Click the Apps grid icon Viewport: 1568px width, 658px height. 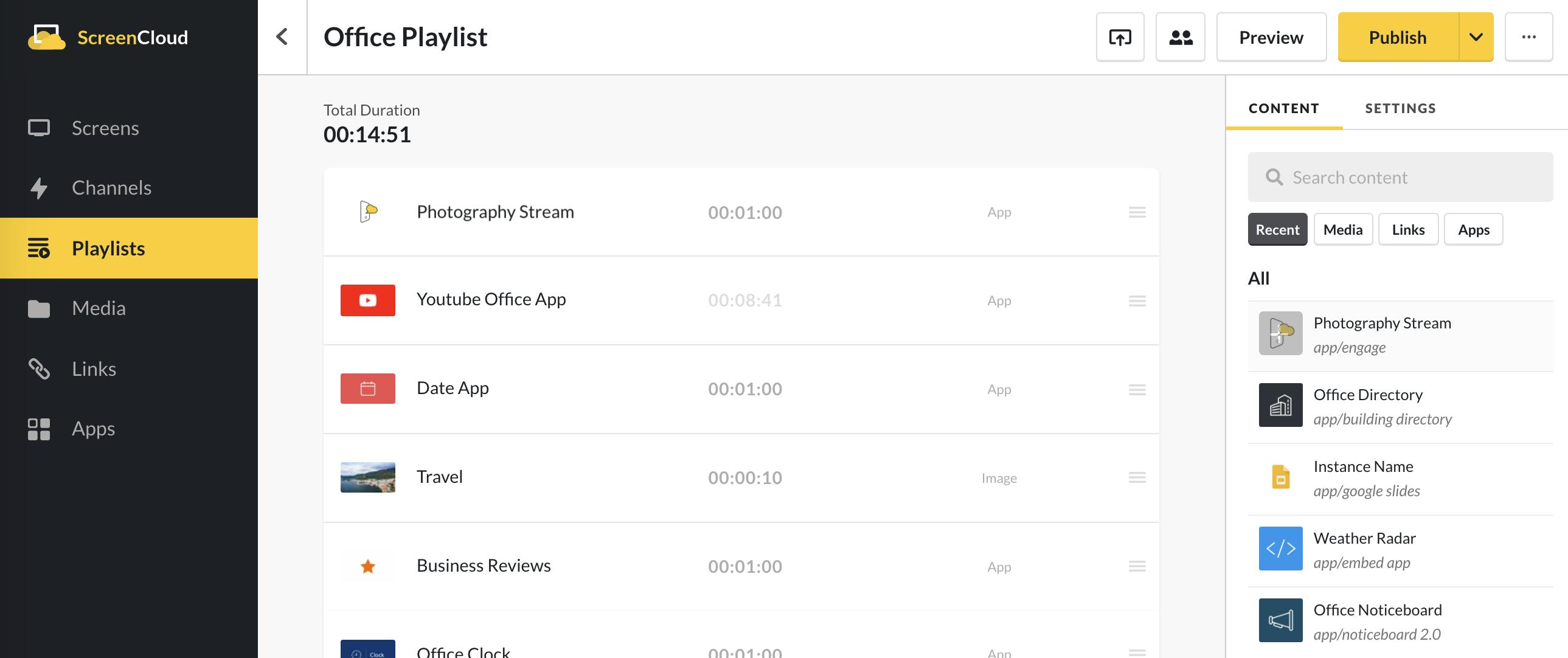coord(39,429)
